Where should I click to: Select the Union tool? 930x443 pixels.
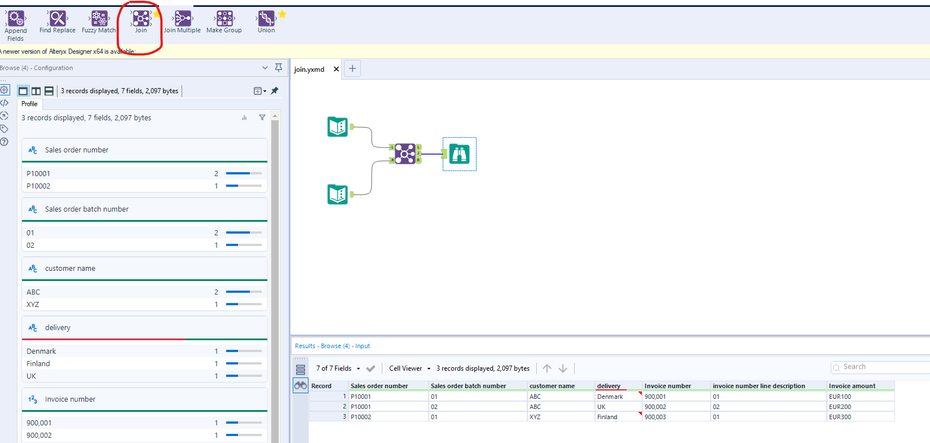click(266, 22)
